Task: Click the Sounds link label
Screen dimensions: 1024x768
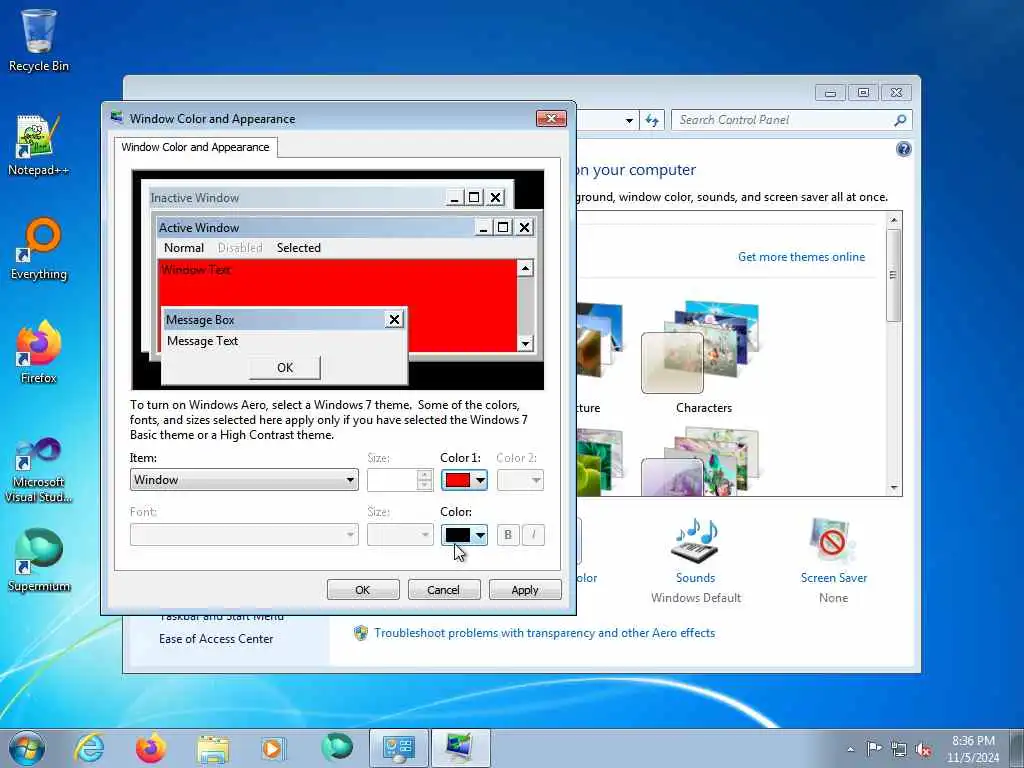Action: [x=696, y=578]
